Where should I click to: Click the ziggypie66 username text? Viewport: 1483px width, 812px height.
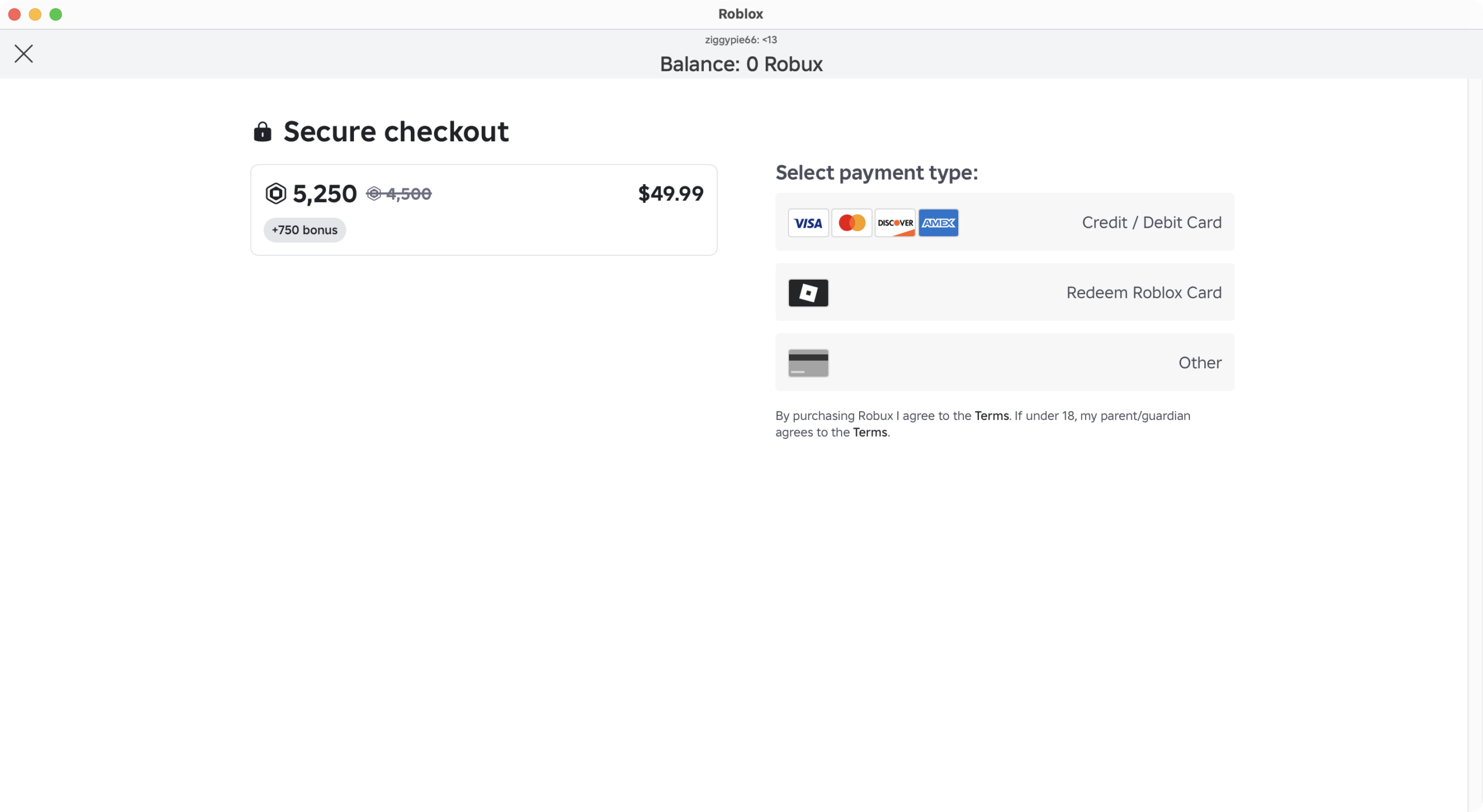(x=741, y=39)
